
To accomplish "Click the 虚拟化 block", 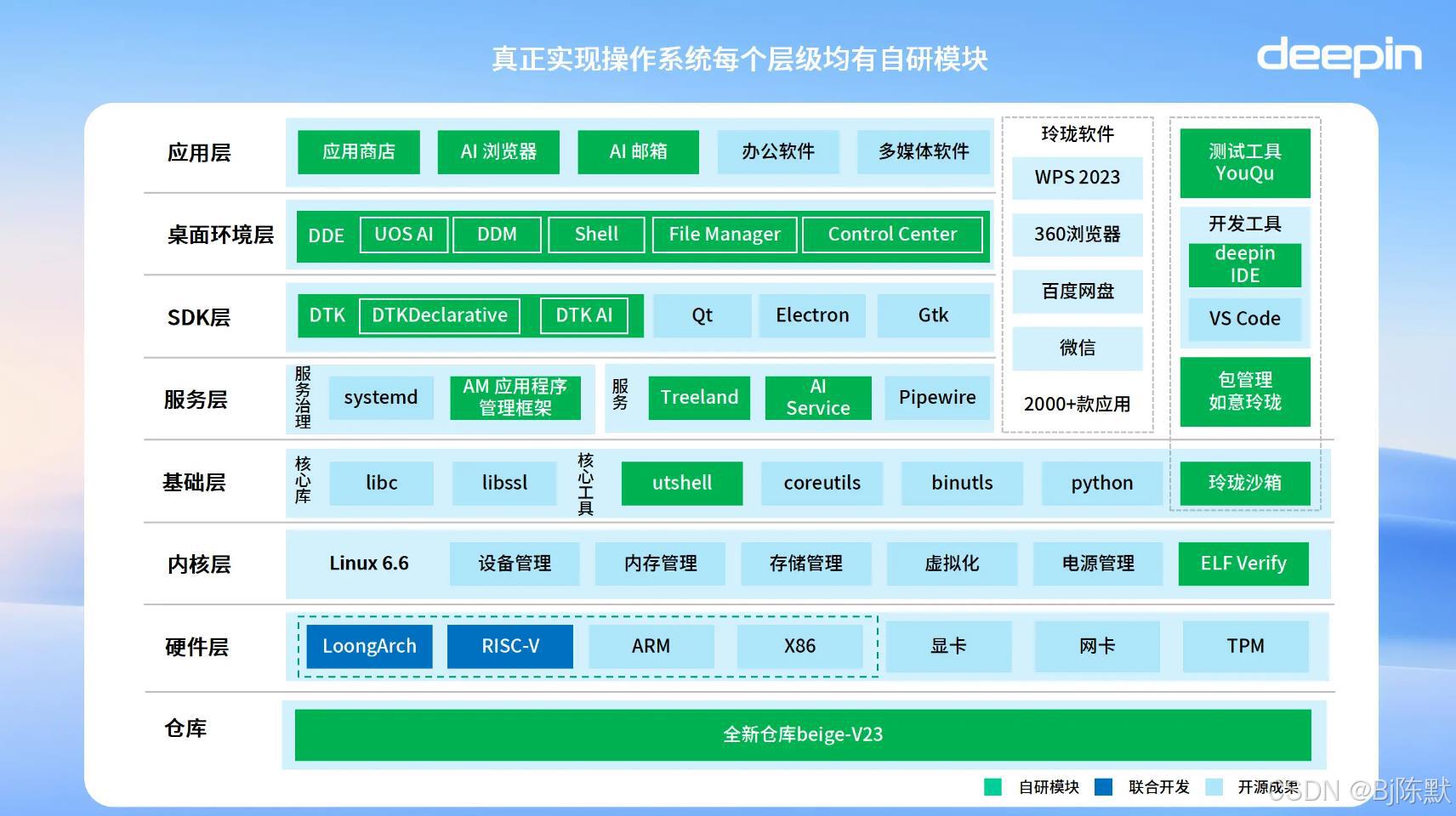I will (952, 564).
